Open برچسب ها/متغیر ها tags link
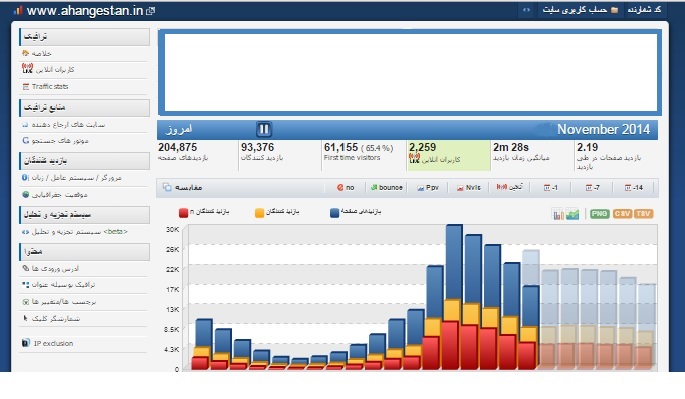 [59, 302]
